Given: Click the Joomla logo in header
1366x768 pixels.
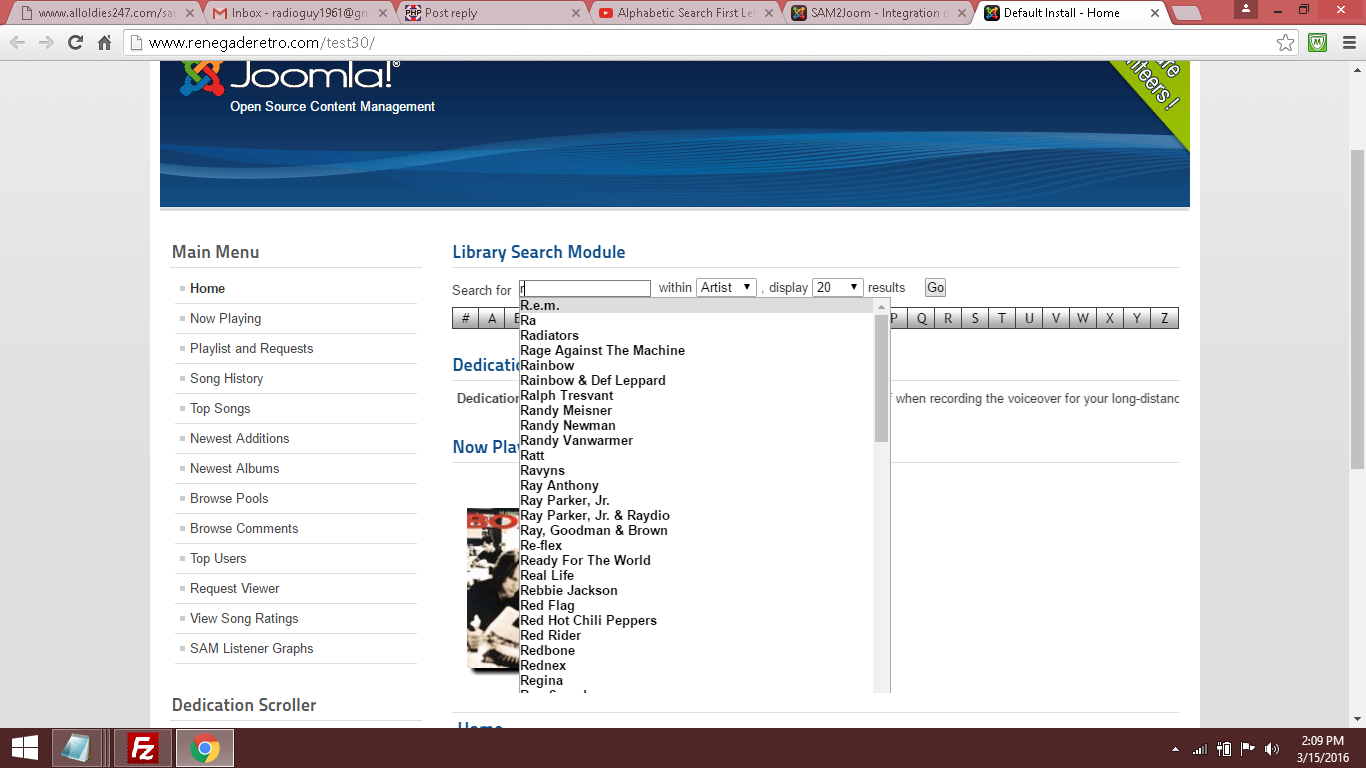Looking at the screenshot, I should click(290, 78).
